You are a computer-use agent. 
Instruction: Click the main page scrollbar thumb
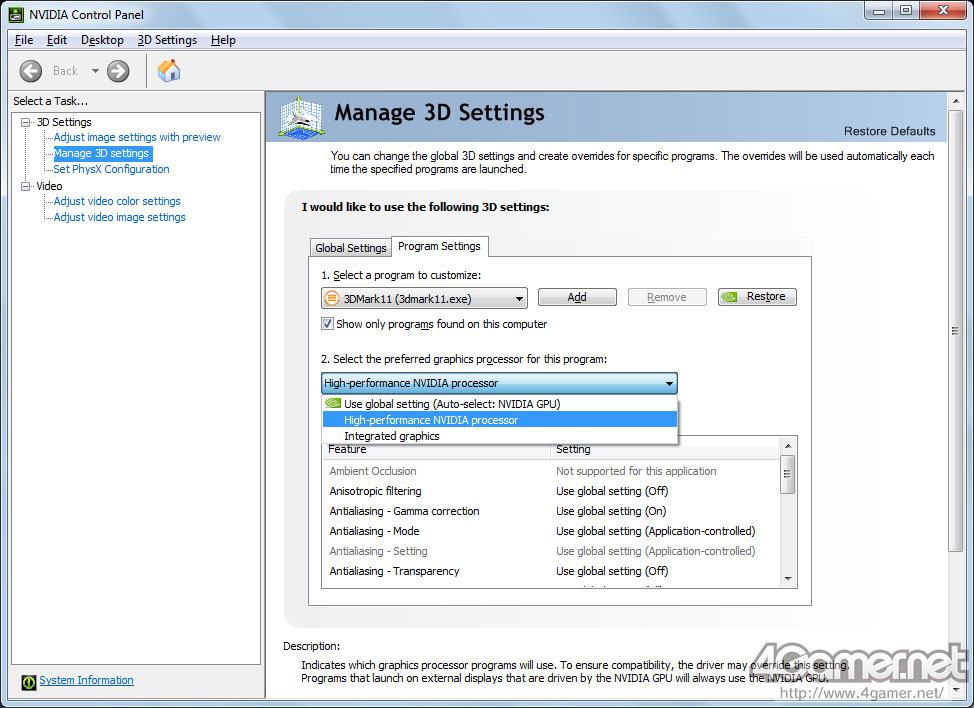coord(955,330)
